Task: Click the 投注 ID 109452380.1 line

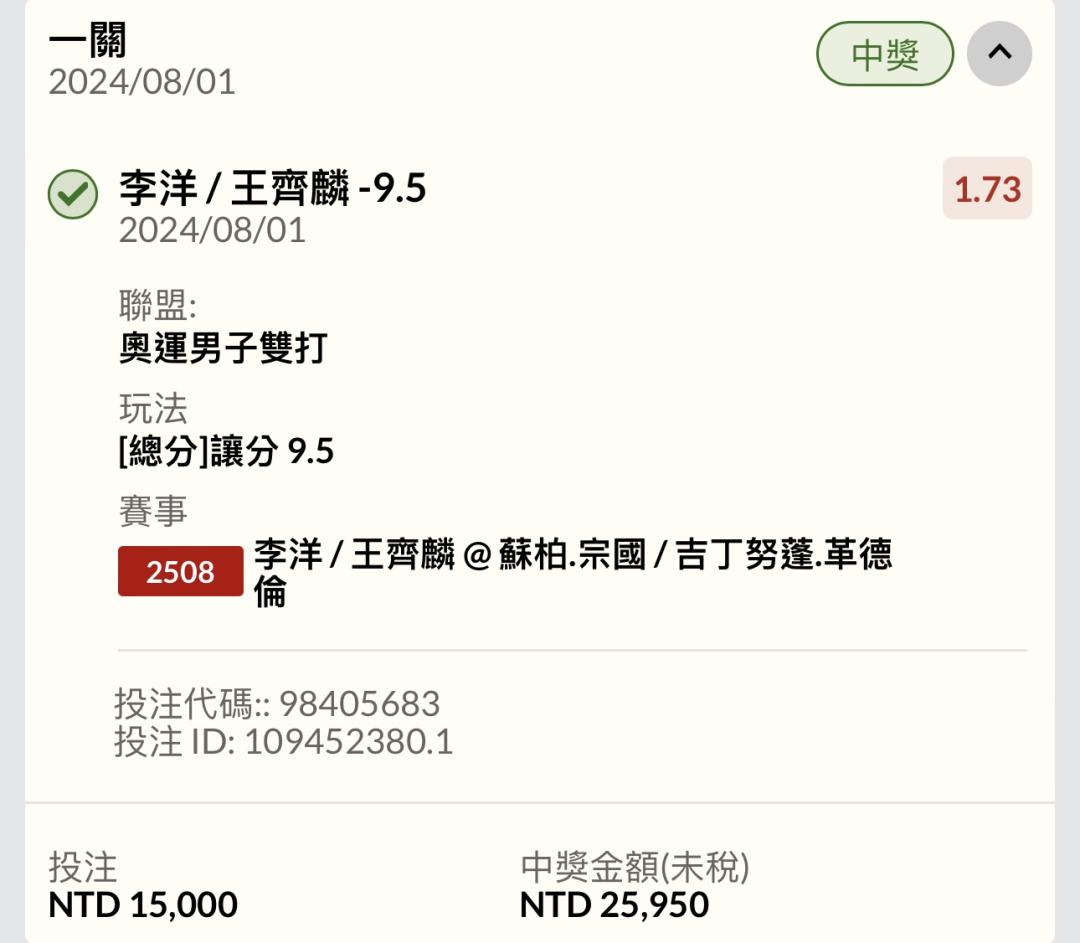Action: click(x=283, y=742)
